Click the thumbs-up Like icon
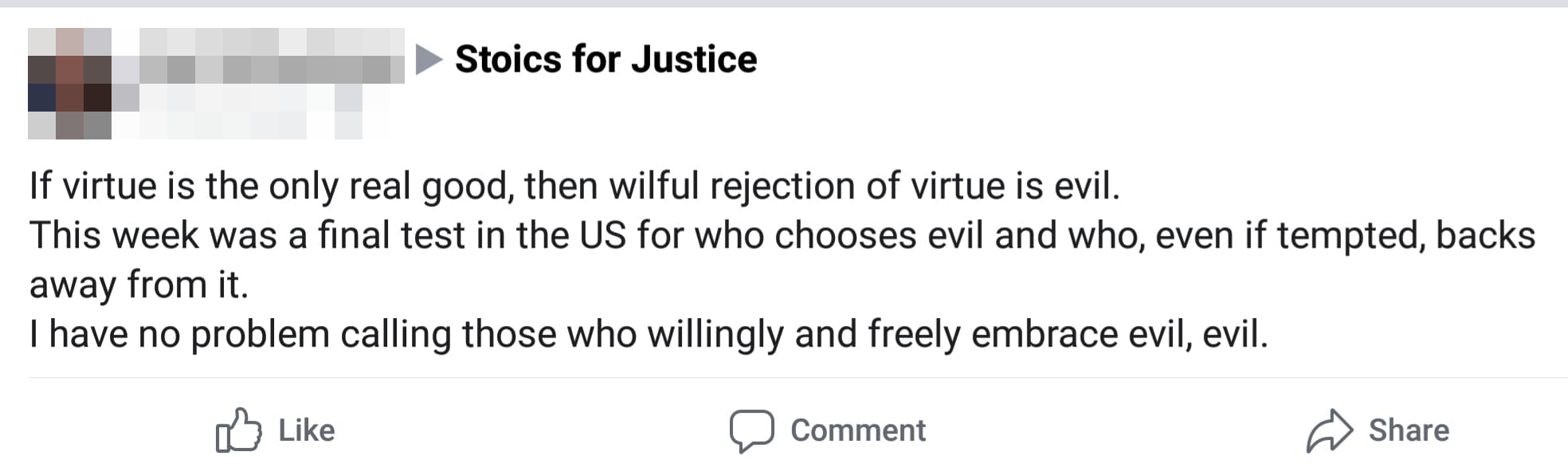 [237, 431]
